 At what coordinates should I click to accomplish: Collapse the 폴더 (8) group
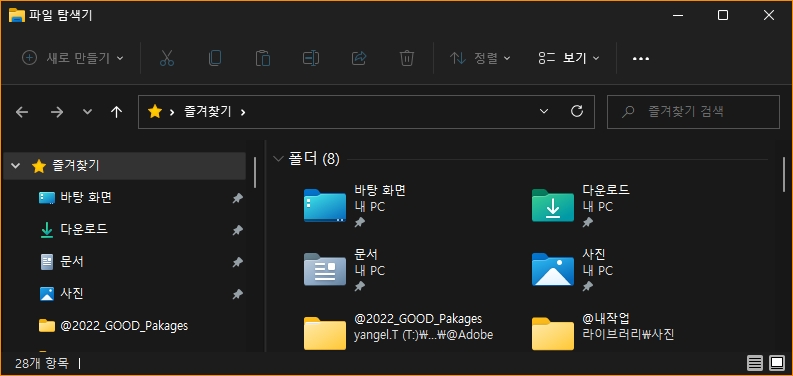[x=278, y=159]
